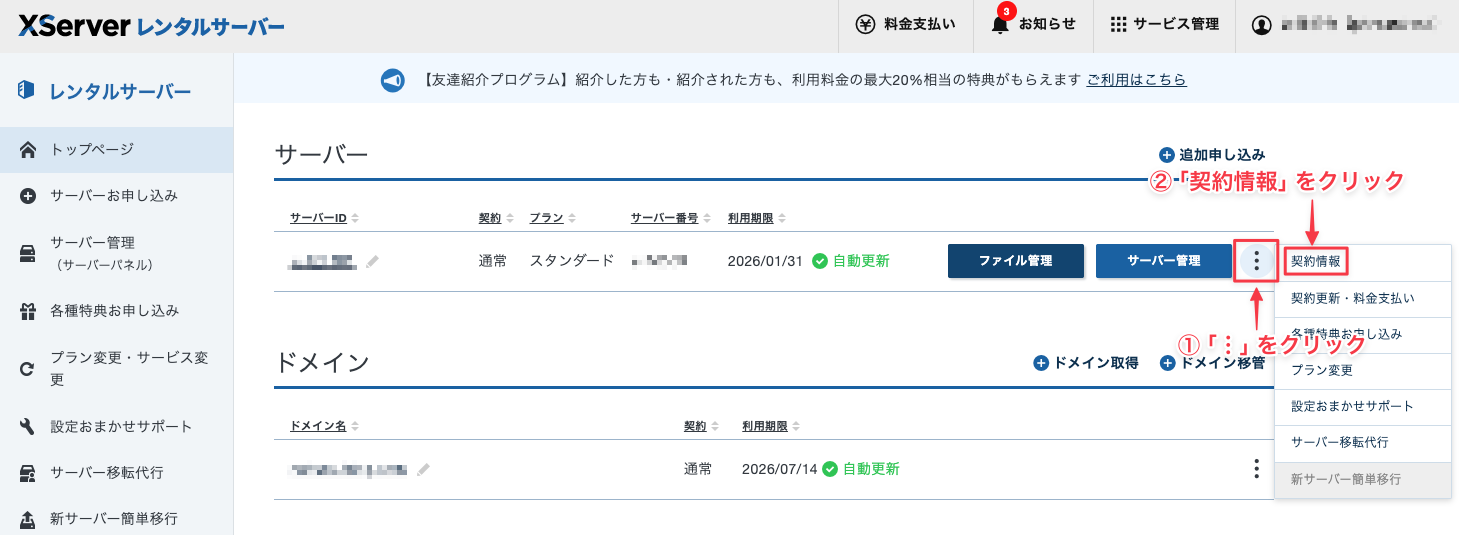Click the XServer レンタルサーバー logo
This screenshot has height=535, width=1459.
151,26
